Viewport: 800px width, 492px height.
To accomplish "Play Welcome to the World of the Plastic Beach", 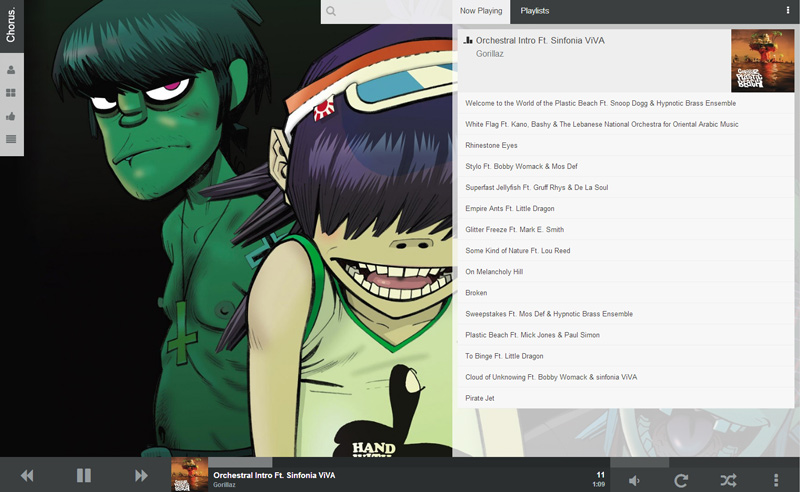I will pos(626,103).
